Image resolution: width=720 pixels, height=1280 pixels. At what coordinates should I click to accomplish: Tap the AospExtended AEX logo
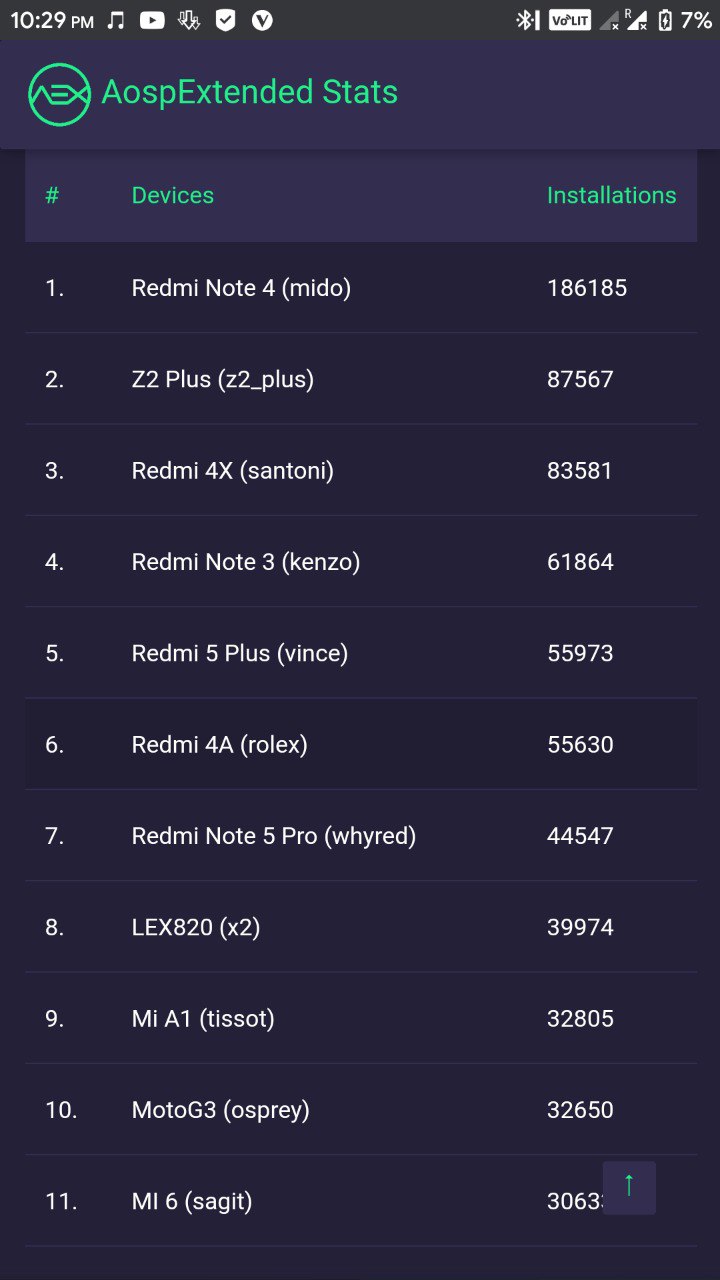tap(60, 94)
